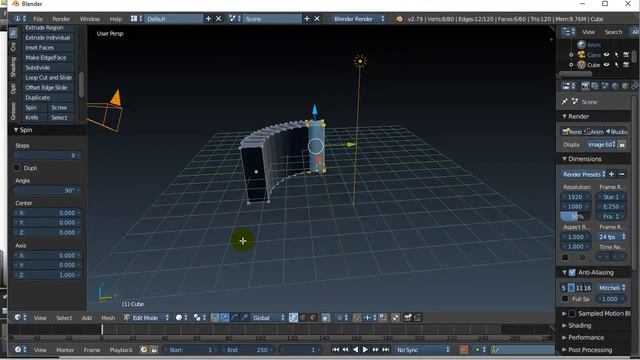
Task: Enable Sampled Motion Blur checkbox
Action: click(572, 313)
